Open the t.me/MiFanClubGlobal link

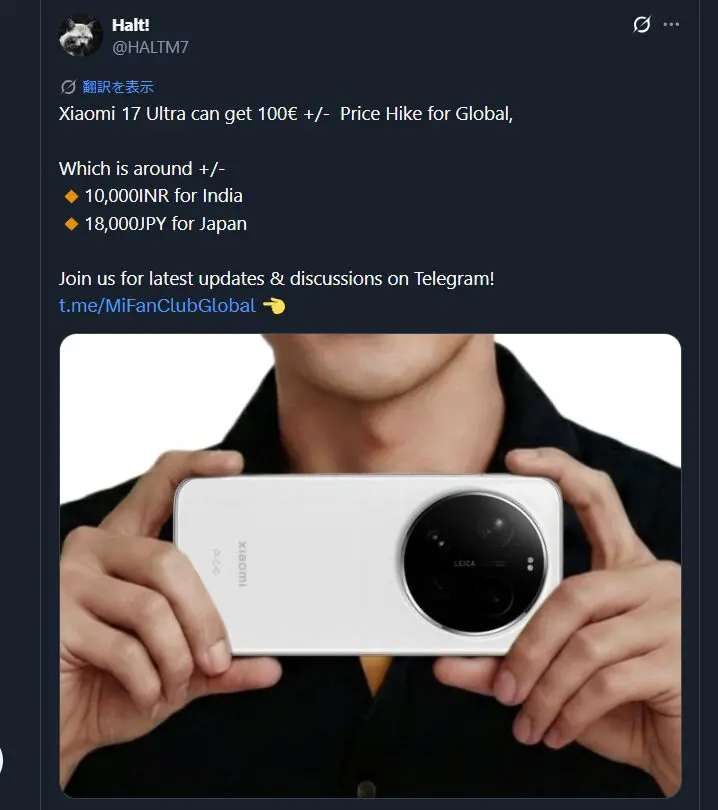tap(157, 306)
